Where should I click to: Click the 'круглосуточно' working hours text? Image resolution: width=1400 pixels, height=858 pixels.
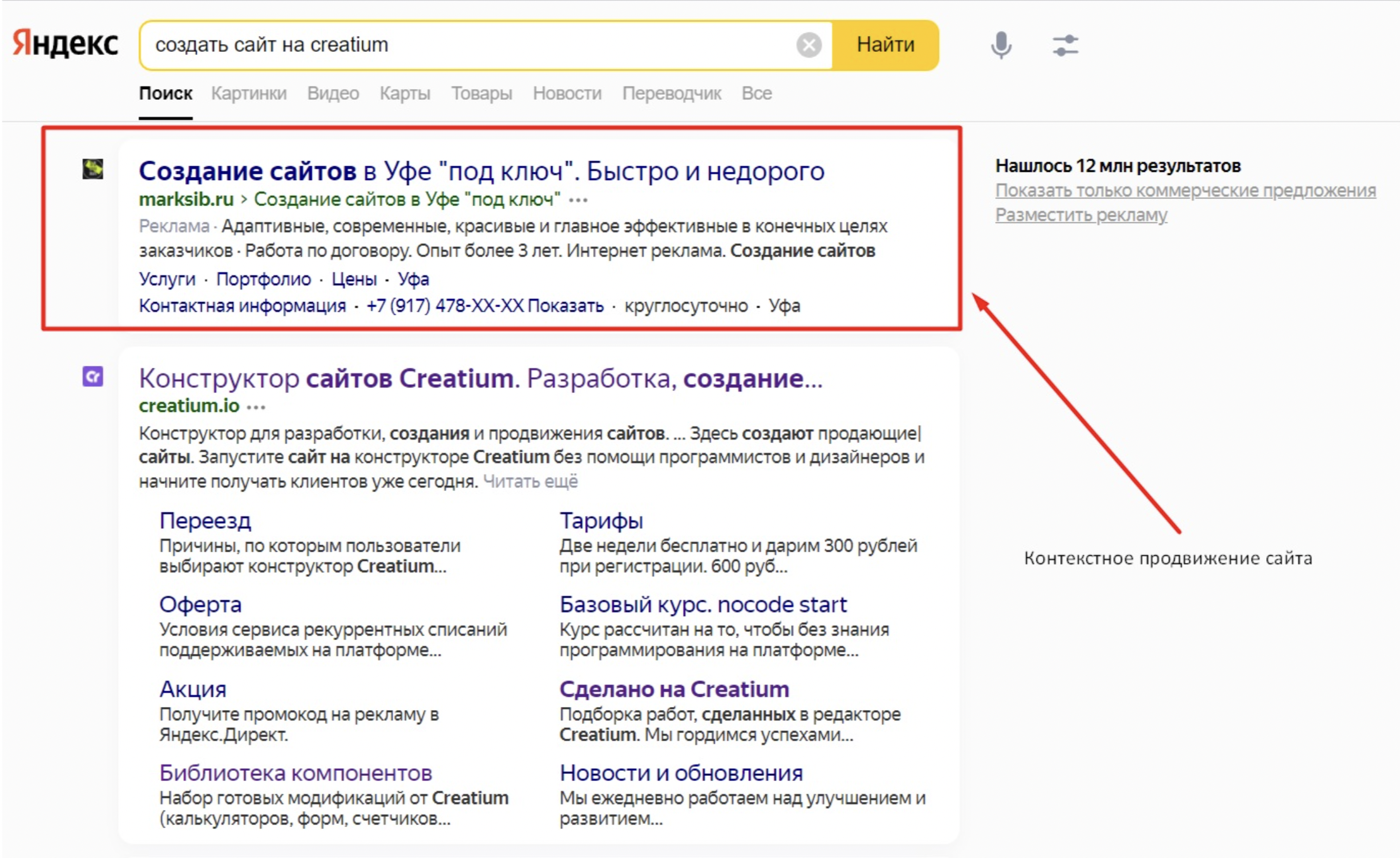tap(686, 306)
